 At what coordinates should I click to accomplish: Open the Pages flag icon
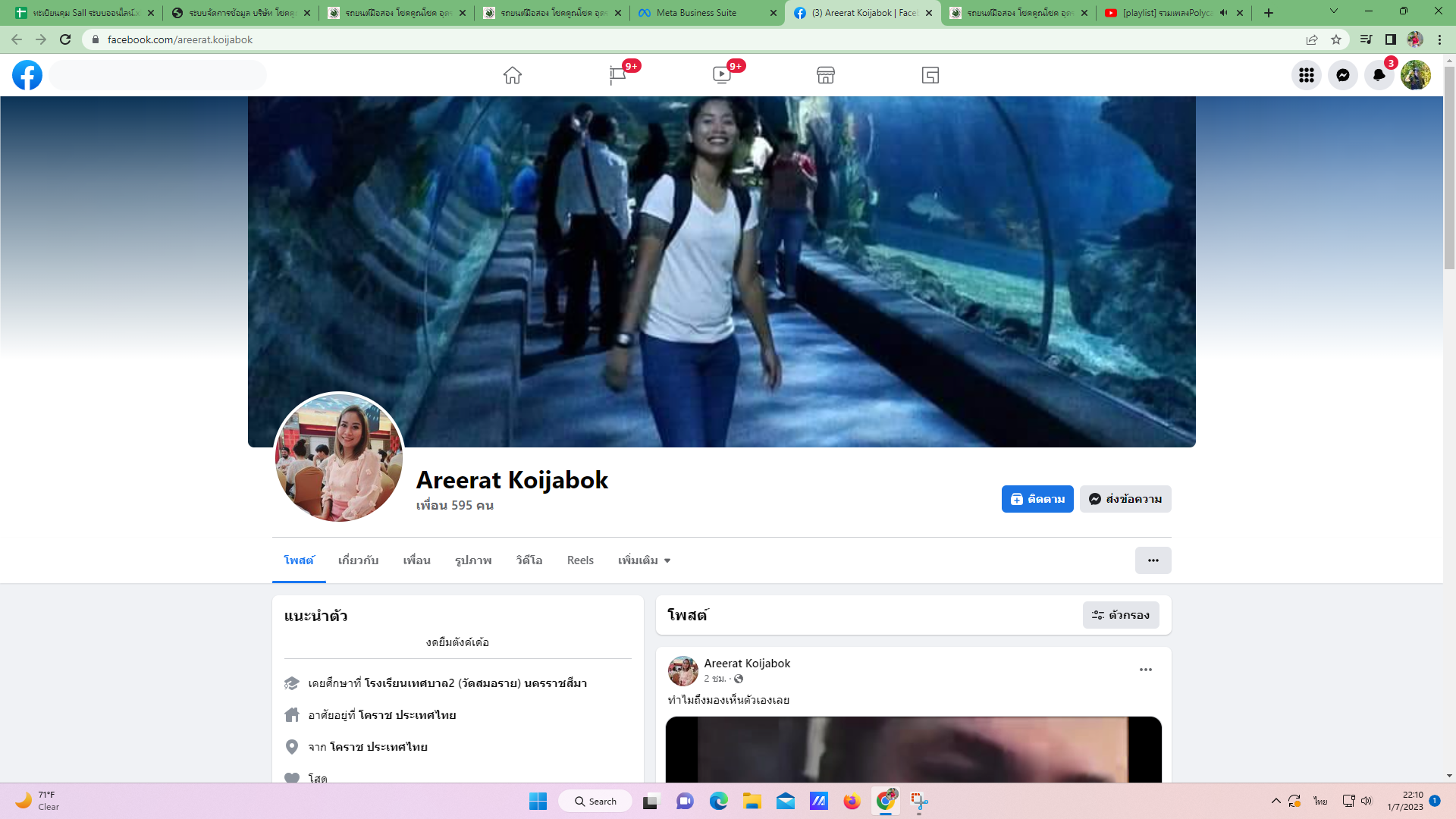(617, 75)
